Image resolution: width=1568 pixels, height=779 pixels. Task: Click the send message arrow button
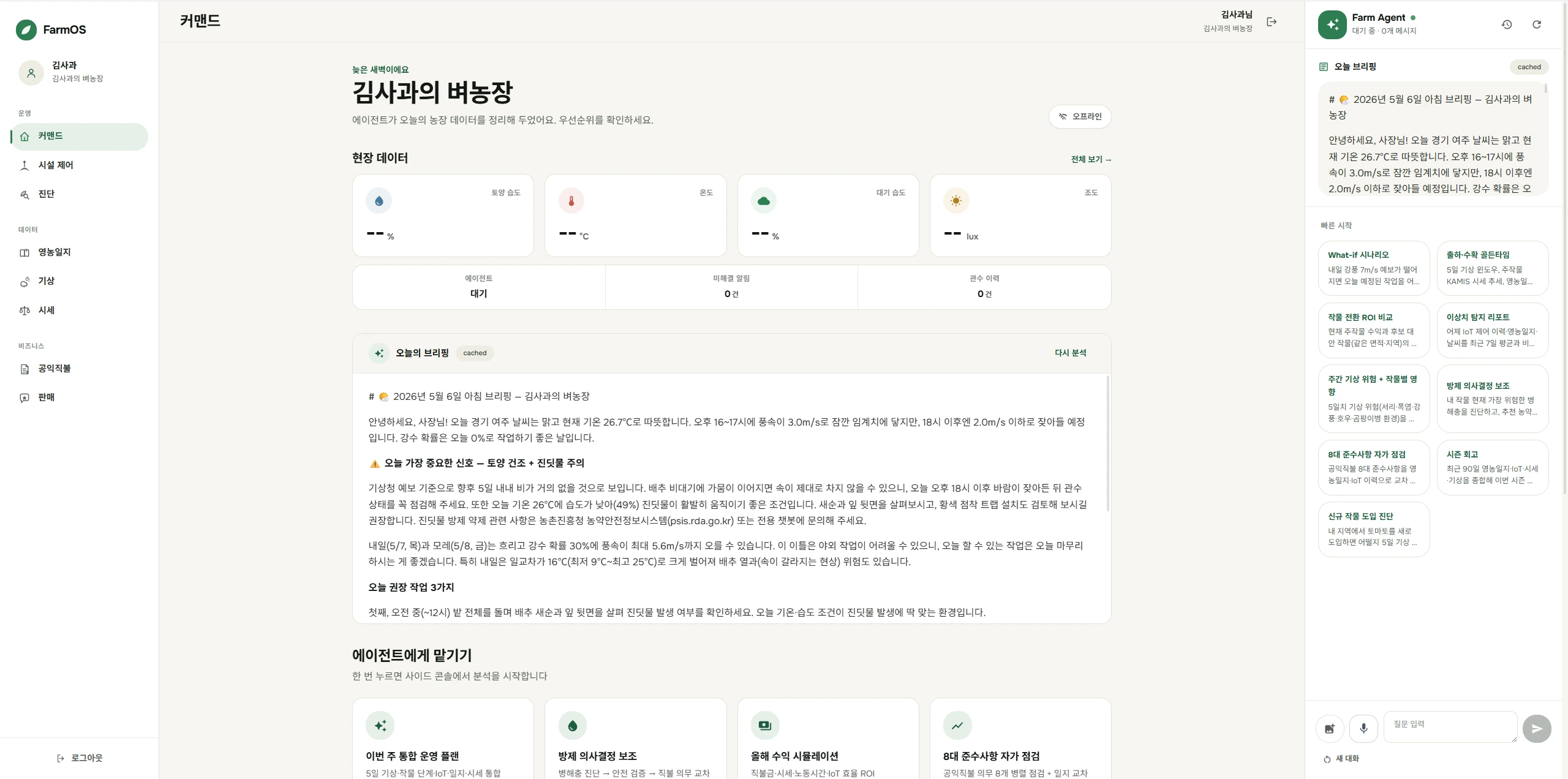(1537, 729)
